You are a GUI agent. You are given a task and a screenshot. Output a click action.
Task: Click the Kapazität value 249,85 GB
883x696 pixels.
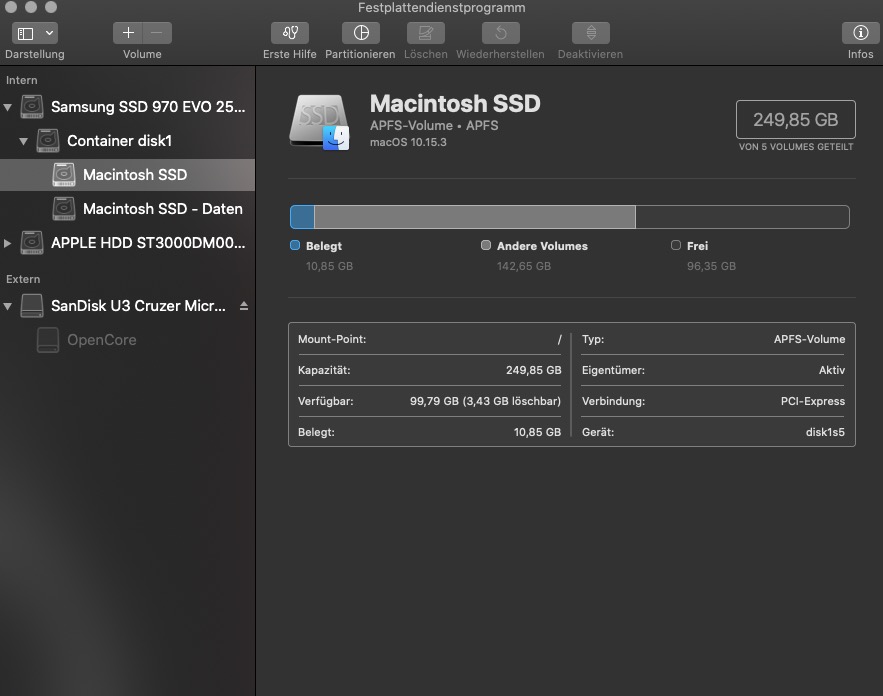coord(533,371)
